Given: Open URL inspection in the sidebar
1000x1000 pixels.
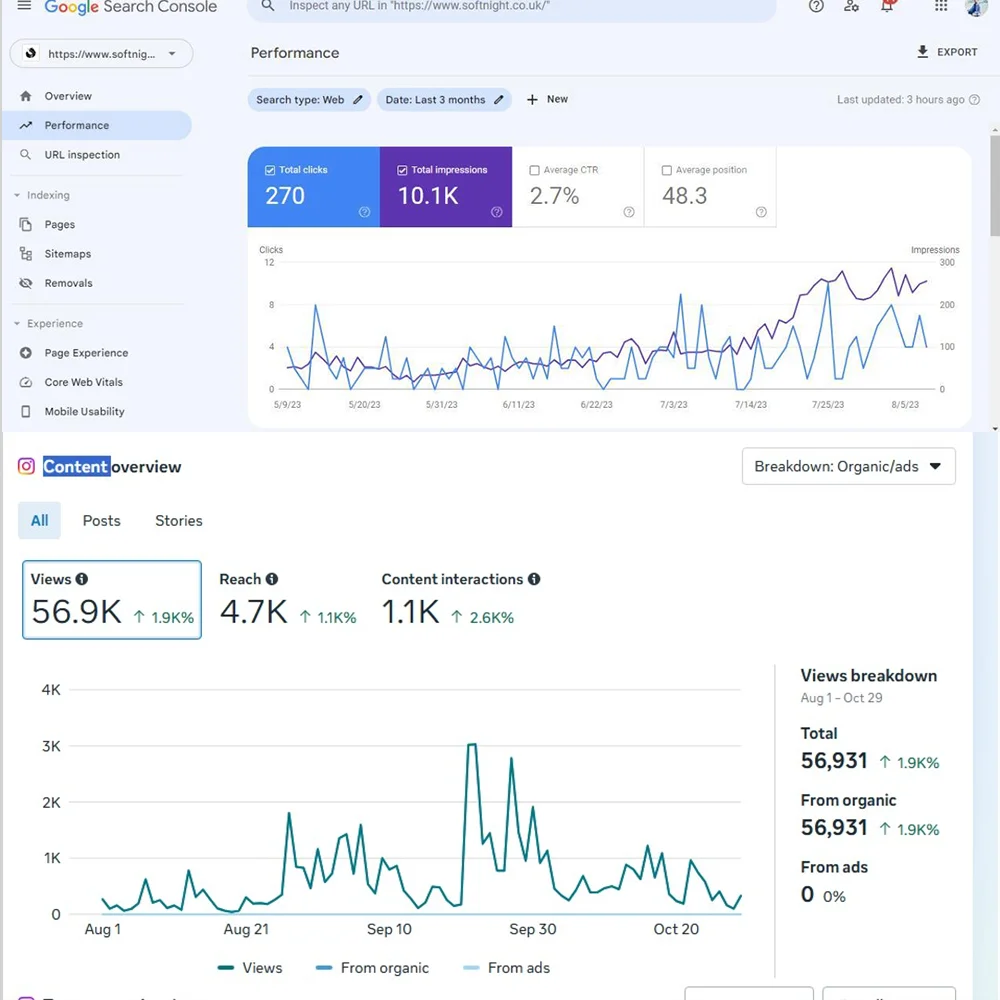Looking at the screenshot, I should pyautogui.click(x=81, y=155).
